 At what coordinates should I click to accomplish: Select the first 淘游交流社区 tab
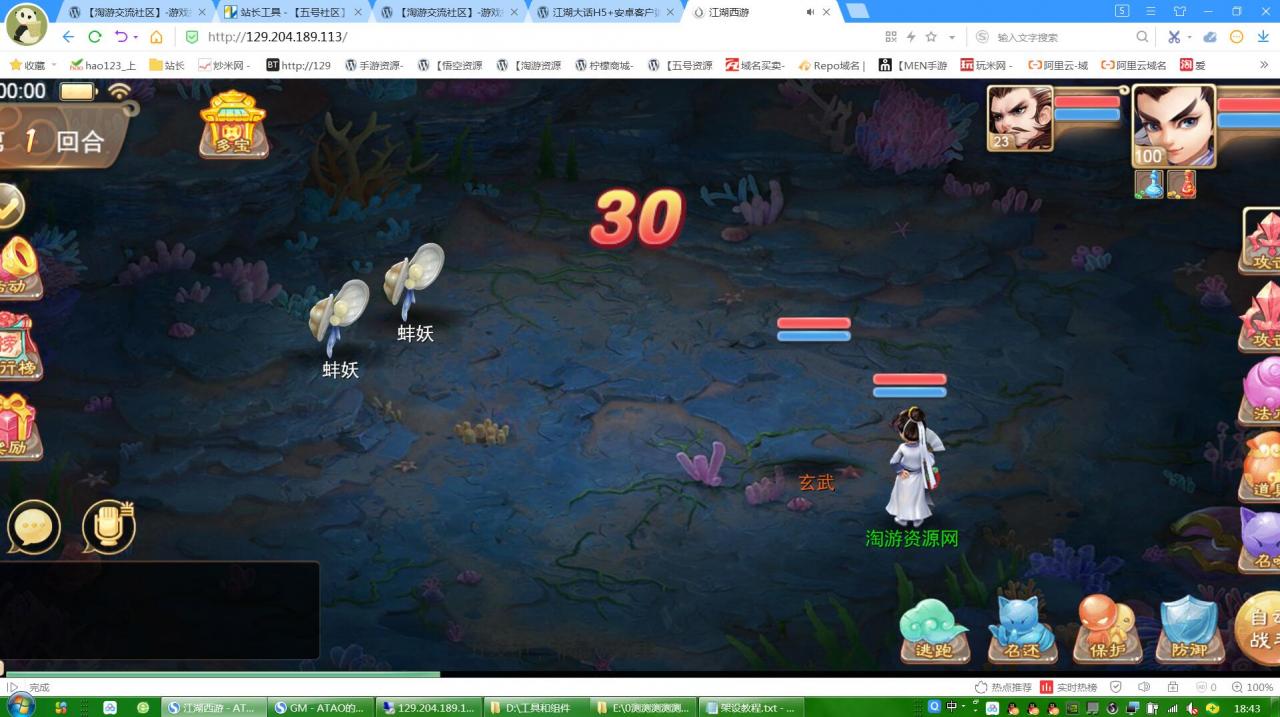coord(137,12)
